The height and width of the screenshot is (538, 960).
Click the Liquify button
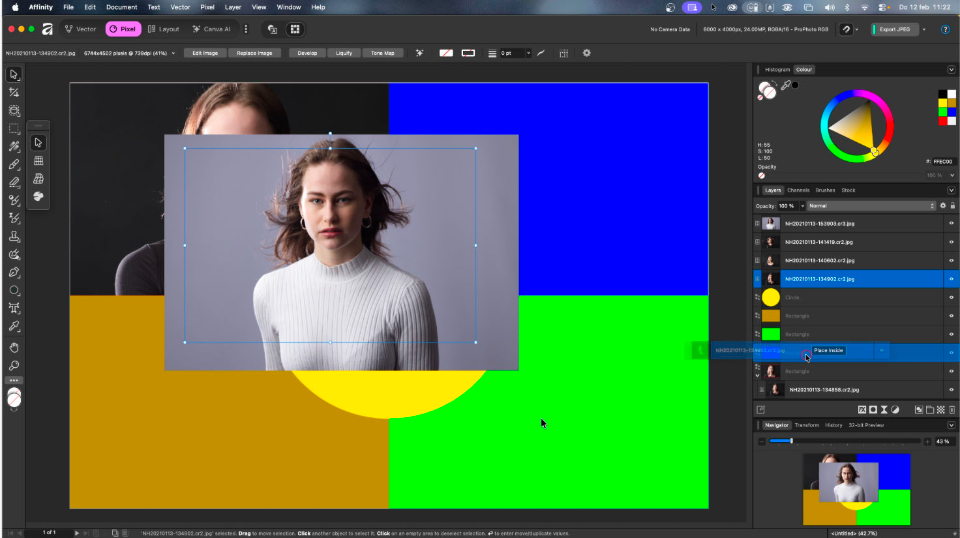343,53
